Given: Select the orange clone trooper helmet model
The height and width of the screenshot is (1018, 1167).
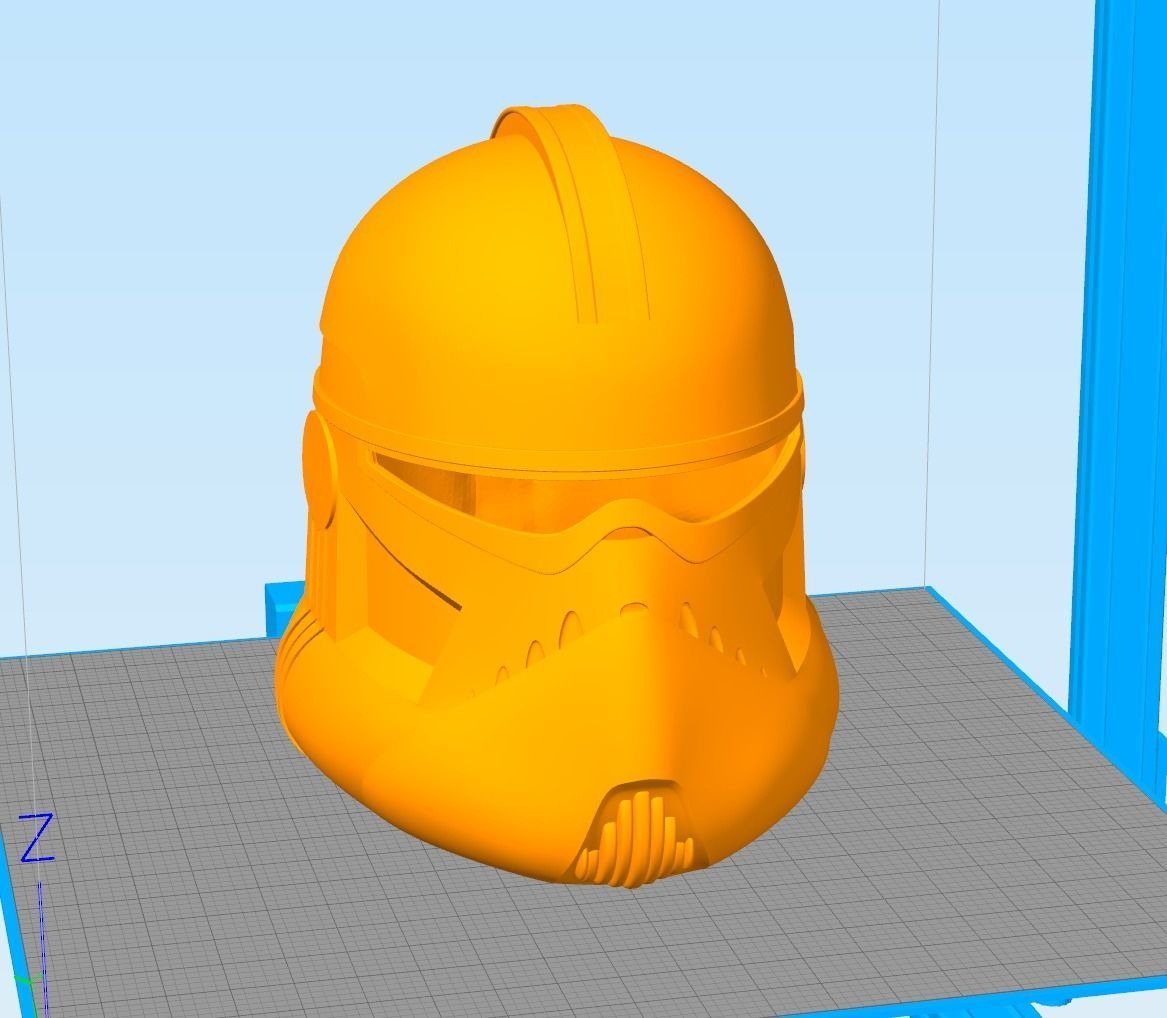Looking at the screenshot, I should coord(557,497).
